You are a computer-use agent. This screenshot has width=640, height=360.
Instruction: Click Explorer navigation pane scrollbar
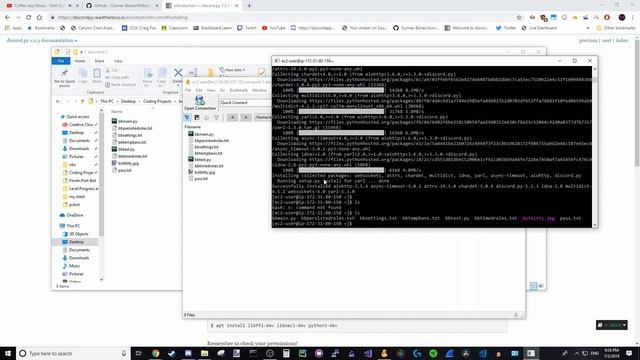(x=101, y=196)
